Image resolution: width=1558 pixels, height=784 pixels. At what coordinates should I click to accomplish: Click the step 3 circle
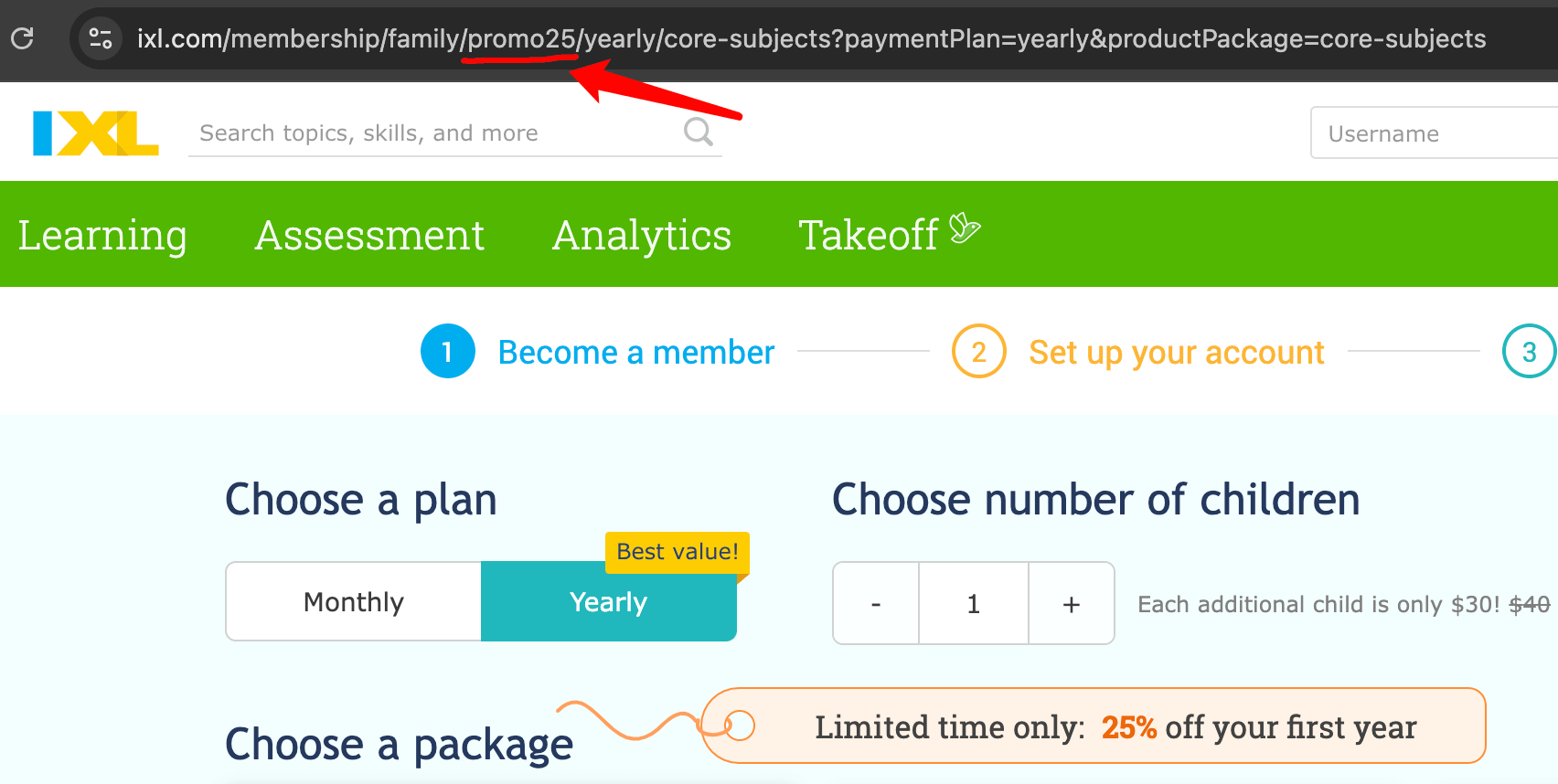click(x=1529, y=351)
